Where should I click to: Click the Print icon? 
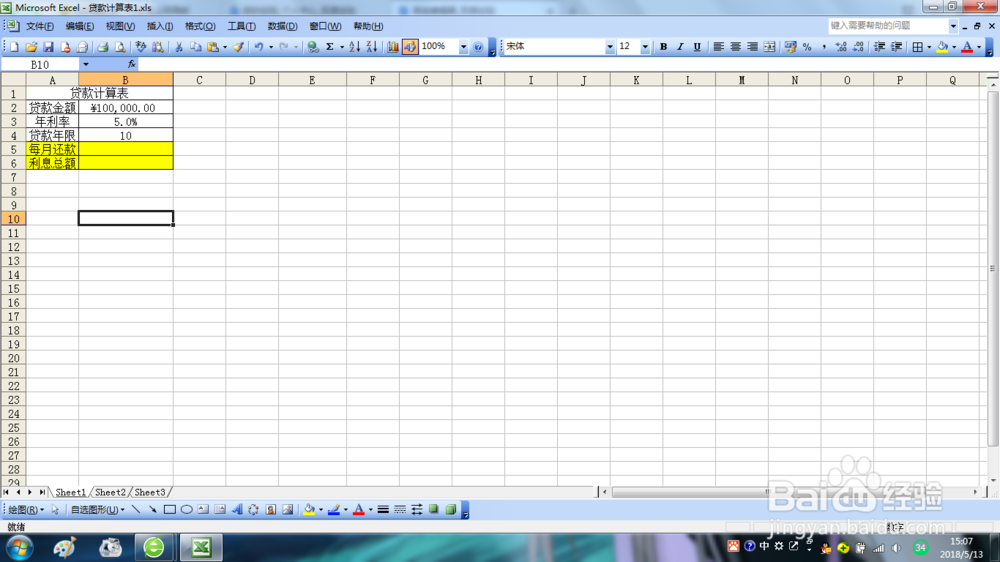[102, 47]
